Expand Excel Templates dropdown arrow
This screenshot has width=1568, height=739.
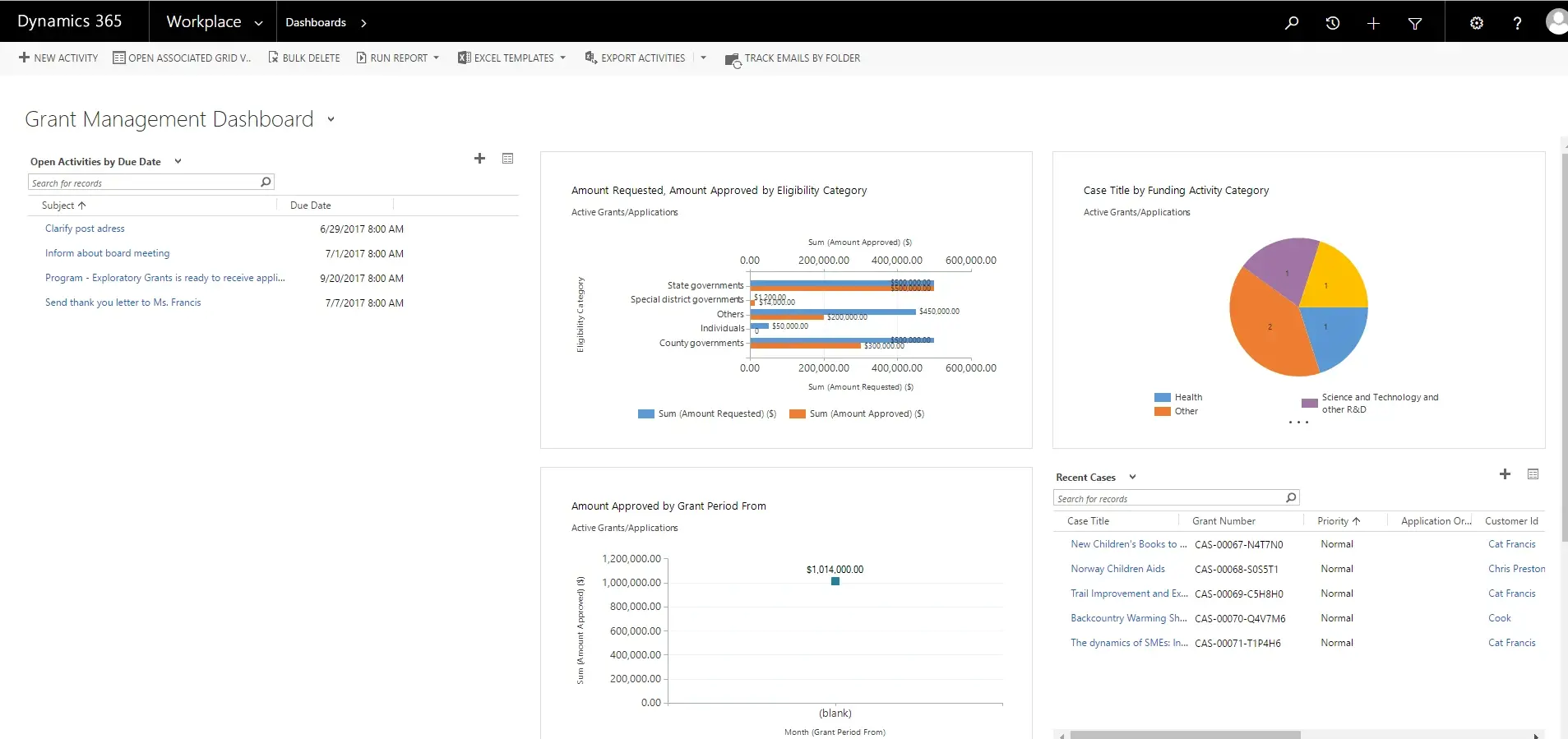point(562,58)
